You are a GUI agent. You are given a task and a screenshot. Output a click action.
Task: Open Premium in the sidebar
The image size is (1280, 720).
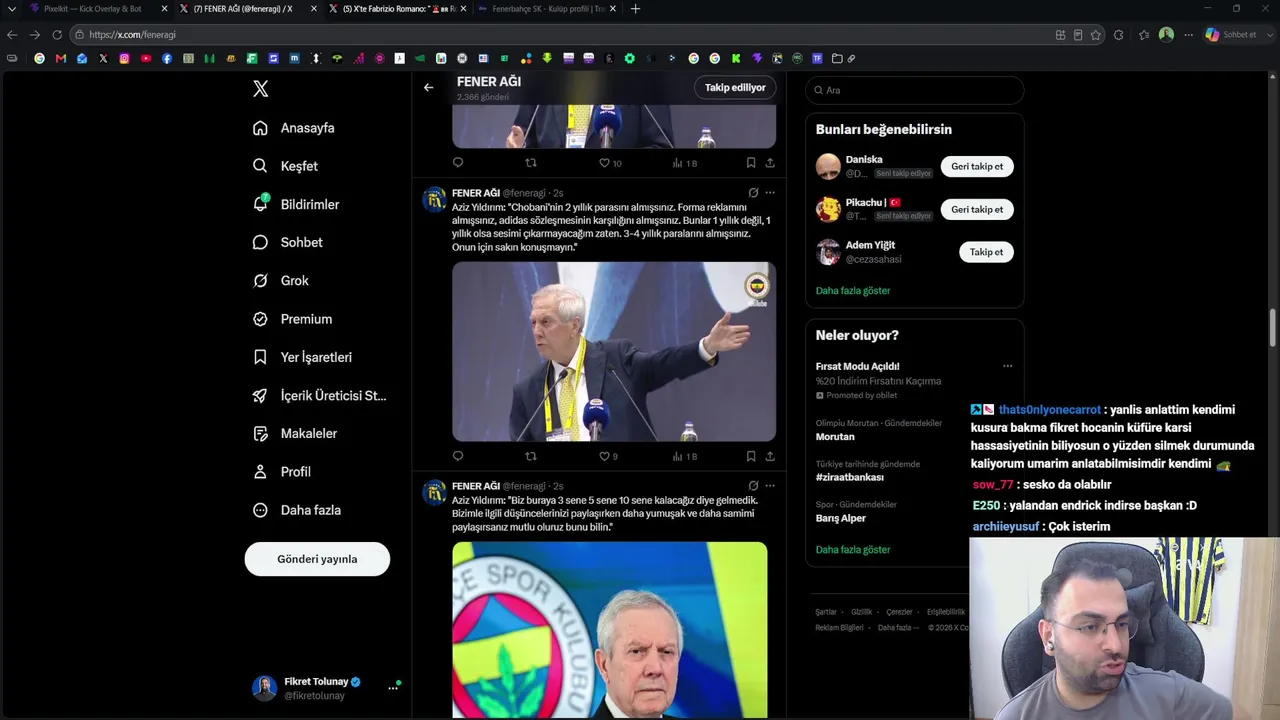[x=293, y=319]
